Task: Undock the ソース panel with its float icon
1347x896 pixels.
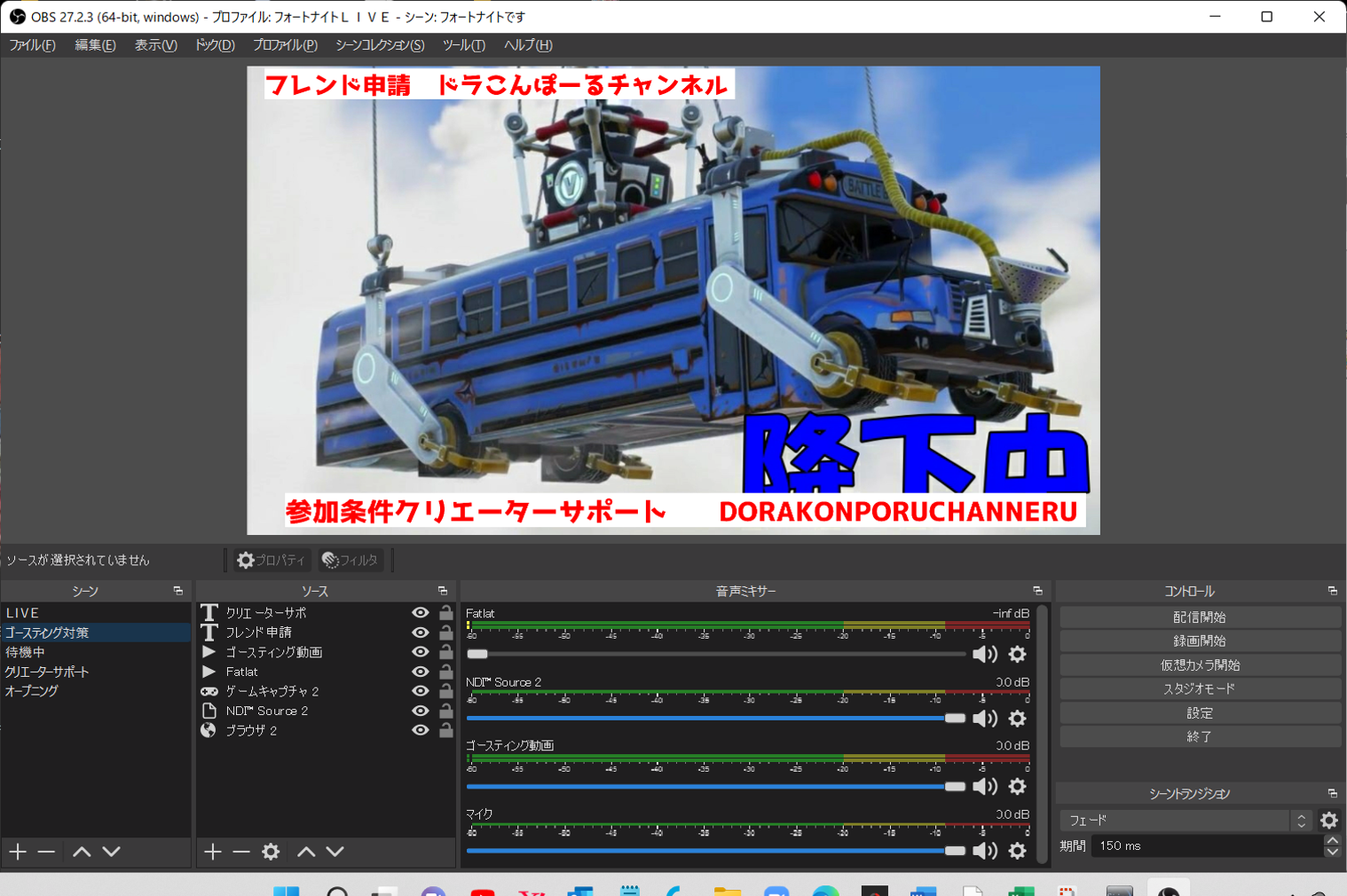Action: click(x=443, y=591)
